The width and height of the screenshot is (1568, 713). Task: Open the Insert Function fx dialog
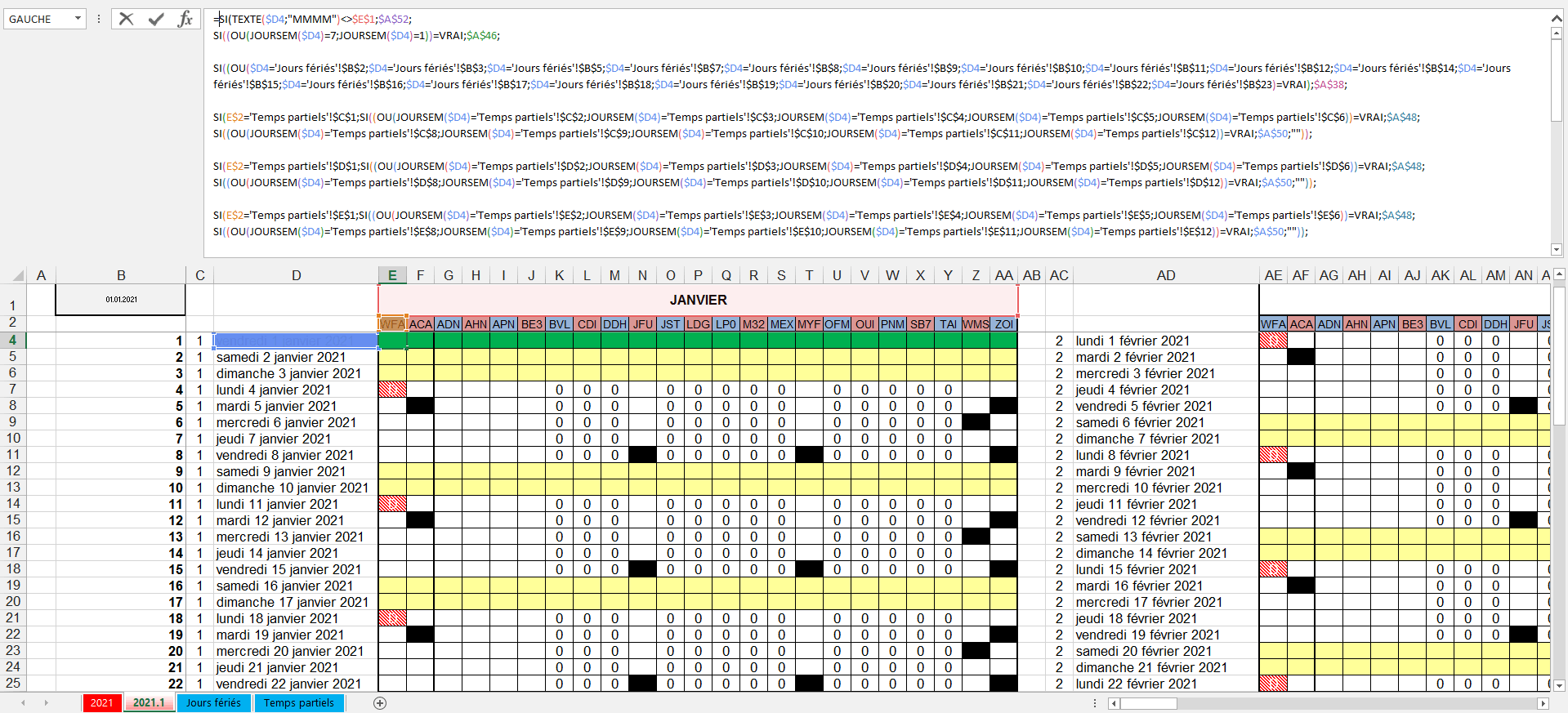[185, 19]
